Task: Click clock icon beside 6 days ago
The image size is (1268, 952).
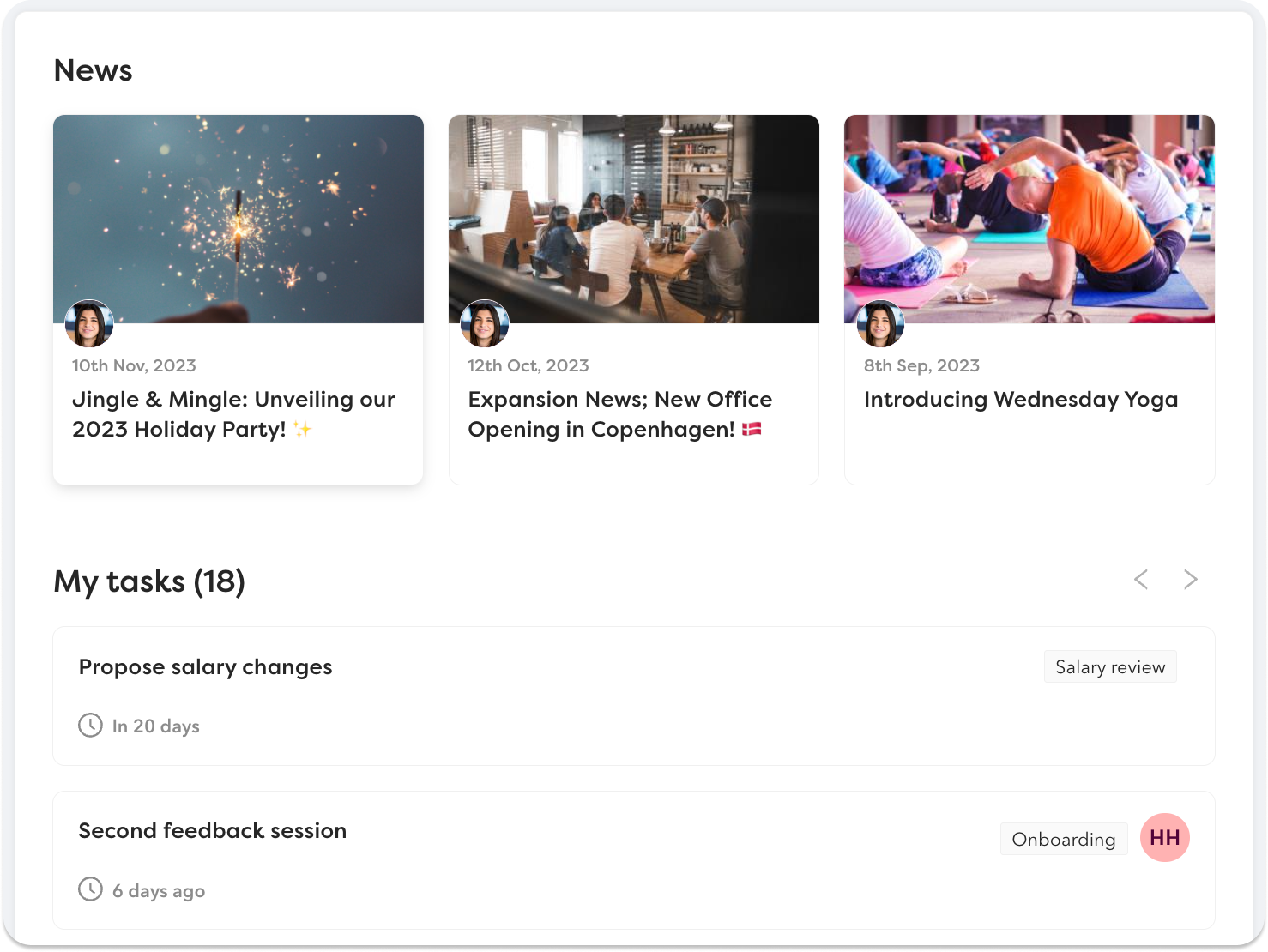Action: [90, 889]
